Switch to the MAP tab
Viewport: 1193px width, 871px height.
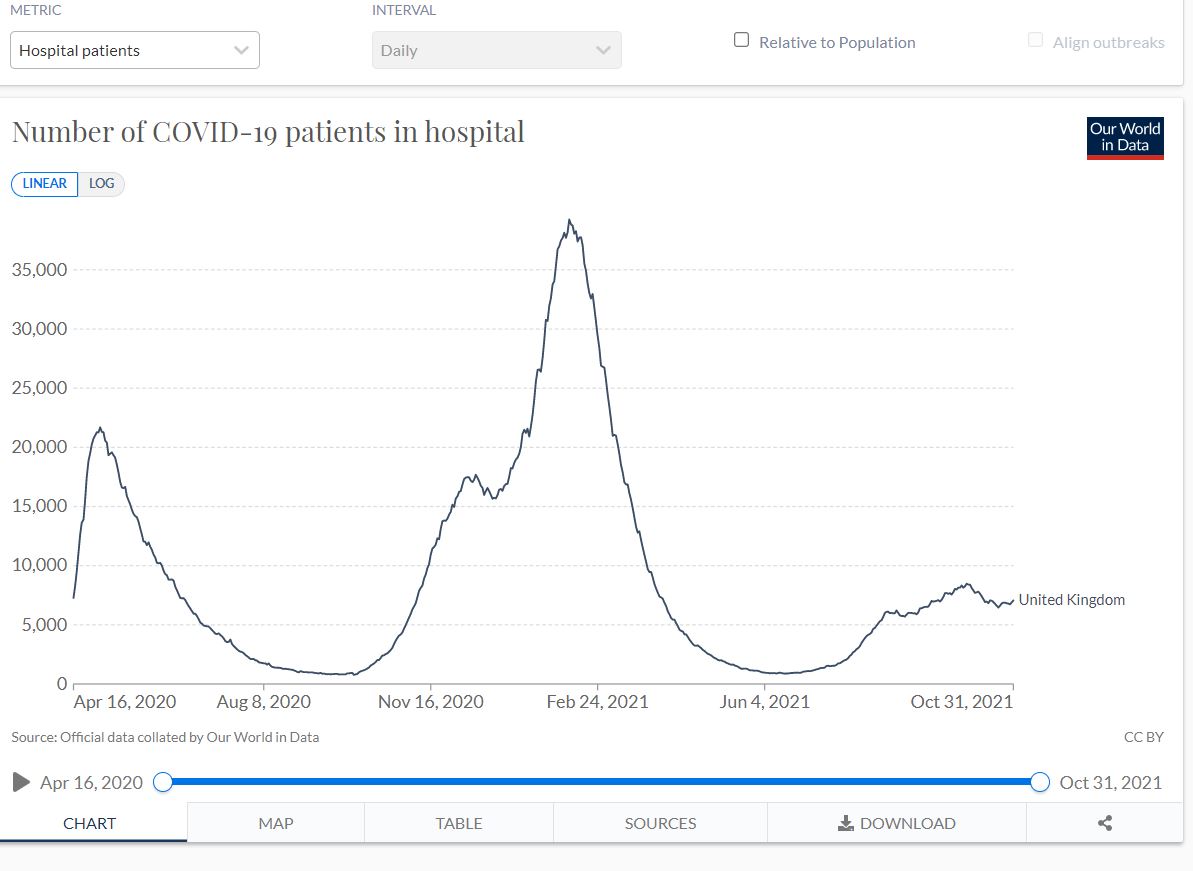276,823
